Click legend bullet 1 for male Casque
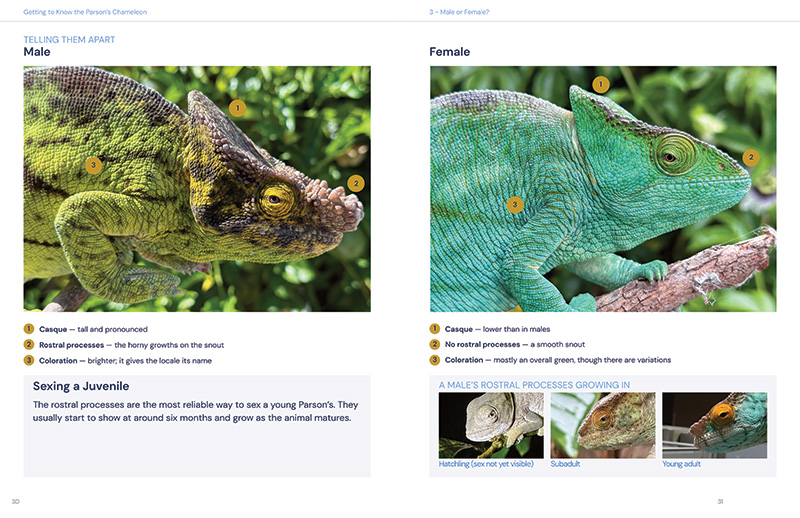 pyautogui.click(x=29, y=329)
